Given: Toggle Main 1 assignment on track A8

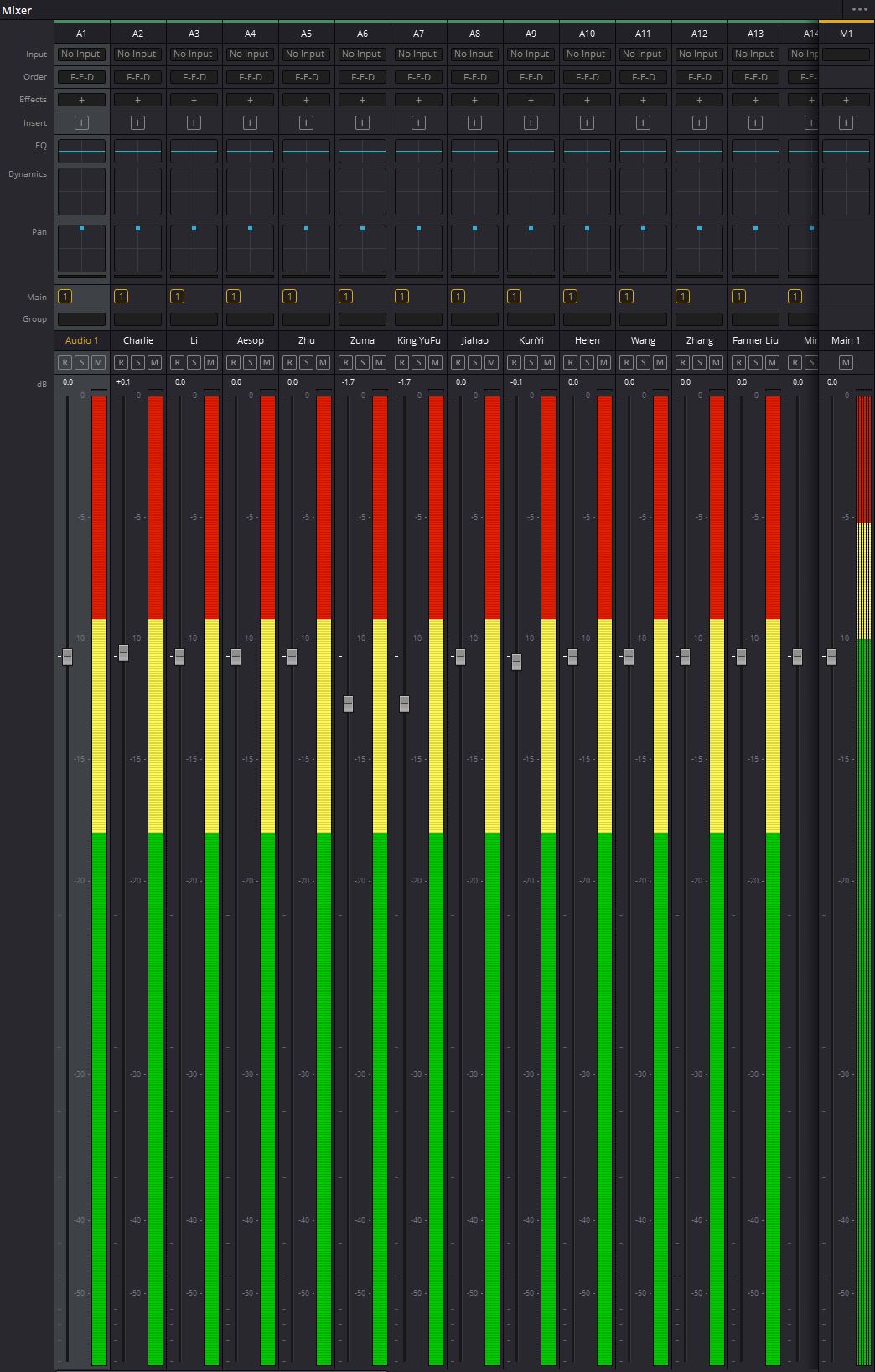Looking at the screenshot, I should 458,296.
